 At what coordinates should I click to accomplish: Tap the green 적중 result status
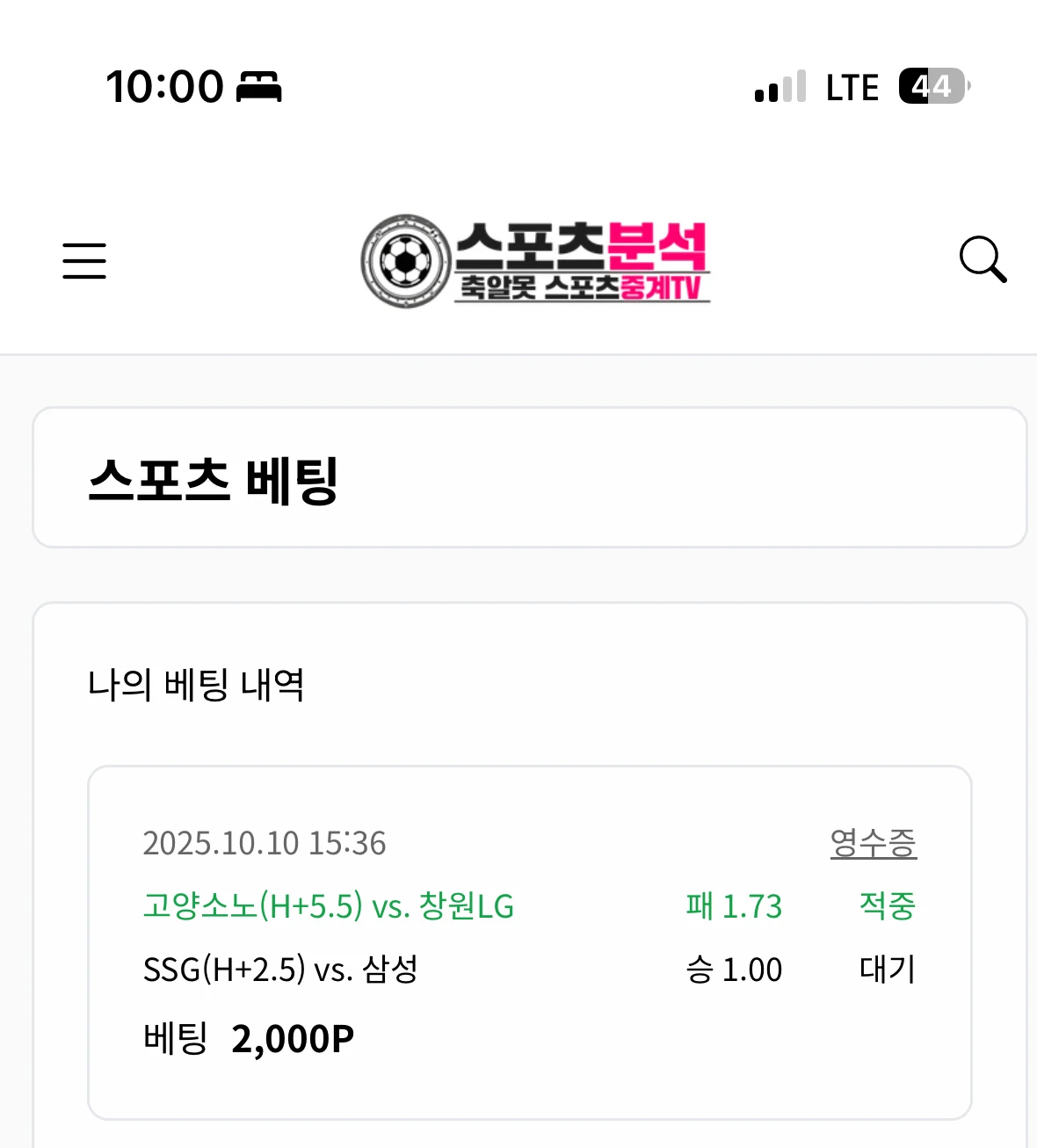pyautogui.click(x=887, y=906)
